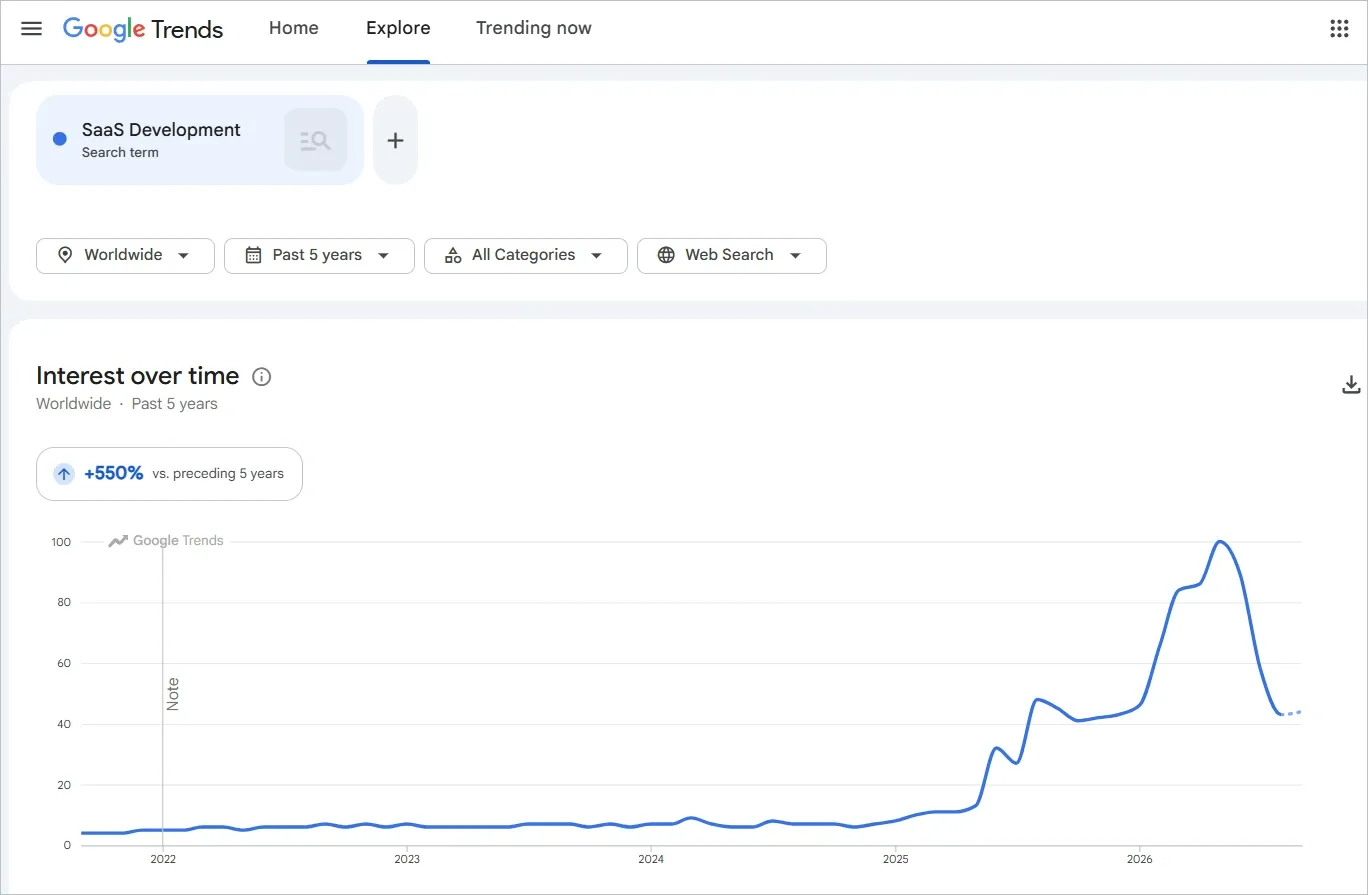Click the Interest over time heading
Image resolution: width=1368 pixels, height=895 pixels.
[x=138, y=376]
